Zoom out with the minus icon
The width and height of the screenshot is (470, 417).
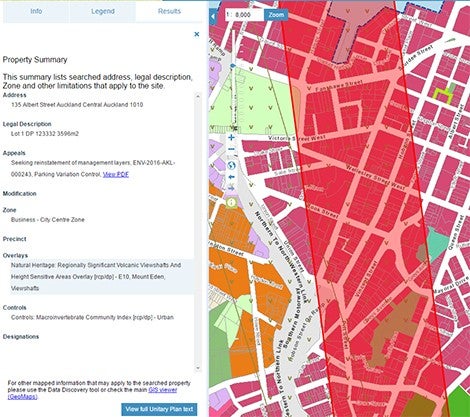tap(231, 149)
